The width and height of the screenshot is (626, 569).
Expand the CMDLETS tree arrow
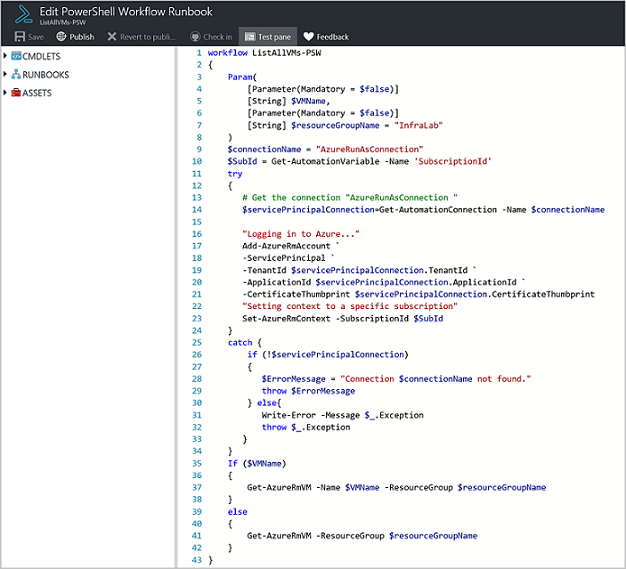point(5,57)
